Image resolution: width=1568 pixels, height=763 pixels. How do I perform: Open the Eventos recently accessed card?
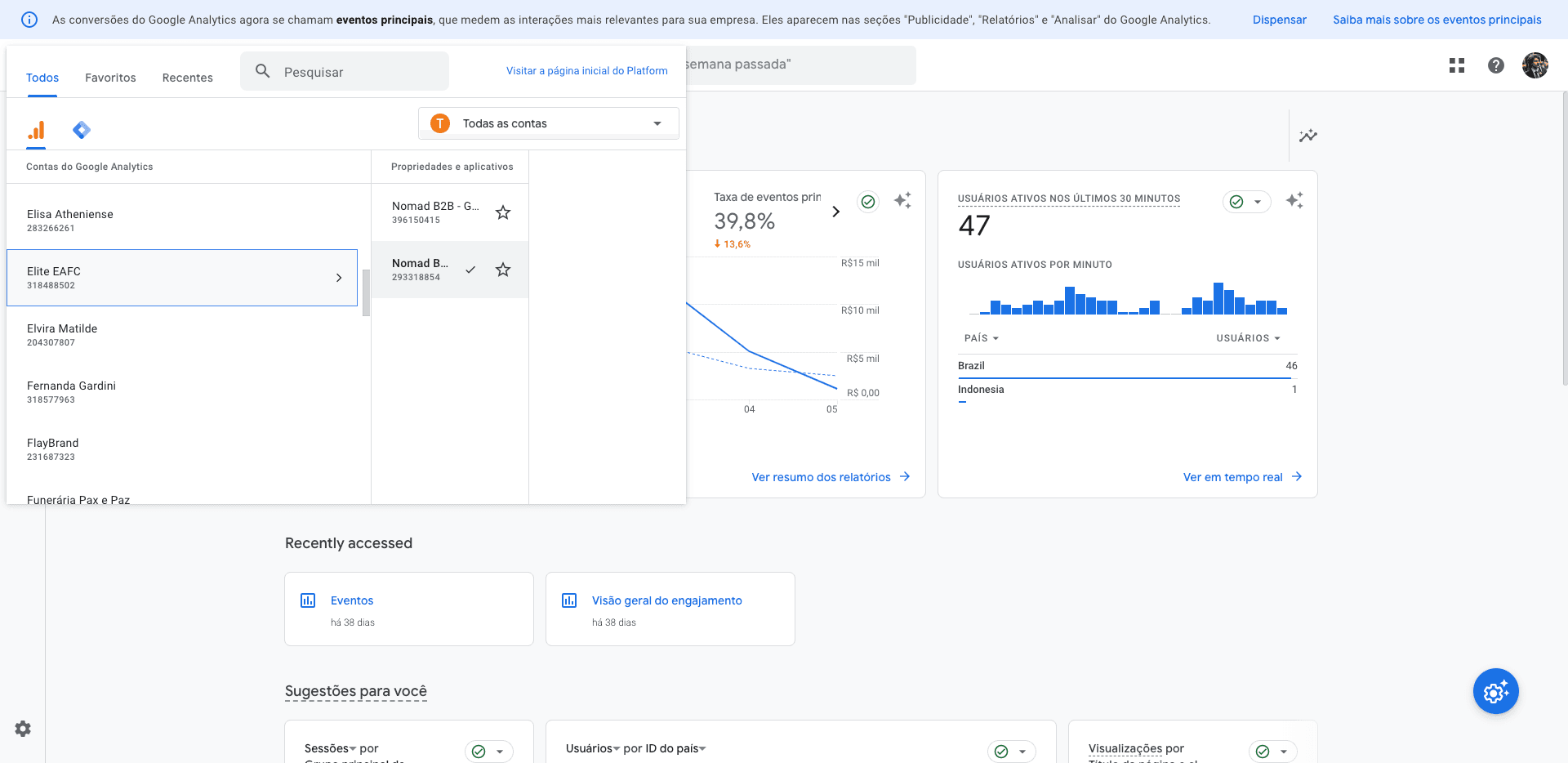[409, 609]
